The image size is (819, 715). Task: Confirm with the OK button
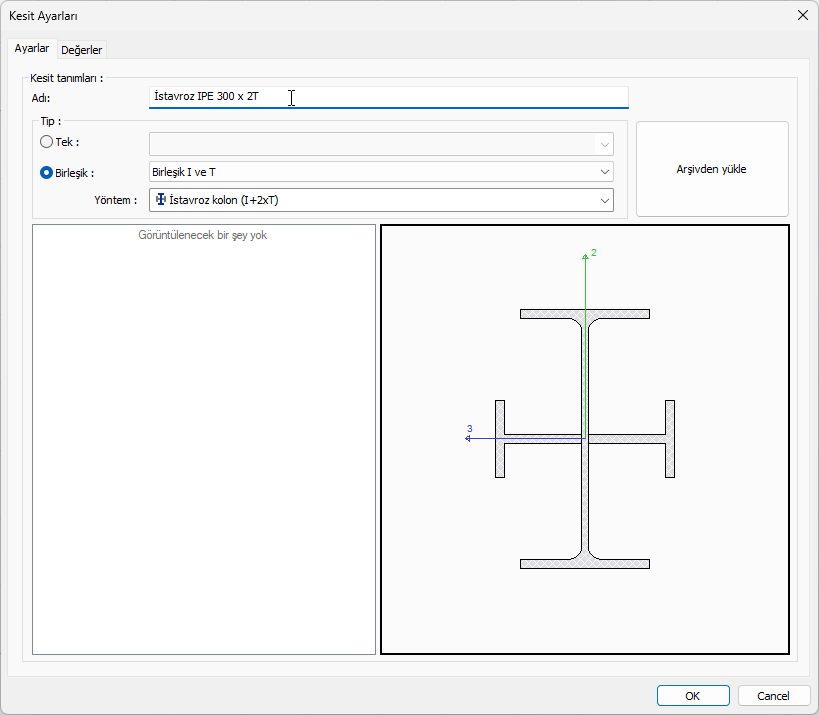tap(692, 695)
